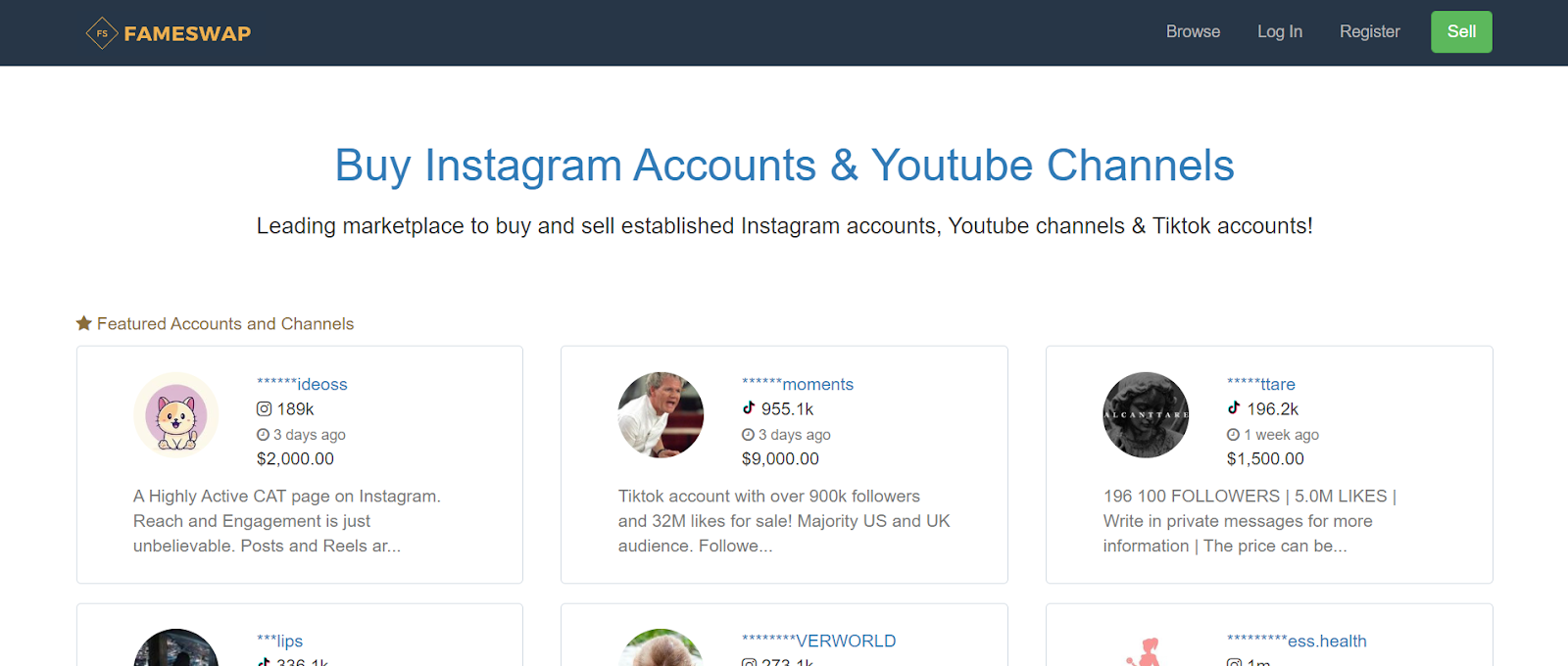This screenshot has height=666, width=1568.
Task: Click the Instagram icon beside 189k
Action: point(264,409)
